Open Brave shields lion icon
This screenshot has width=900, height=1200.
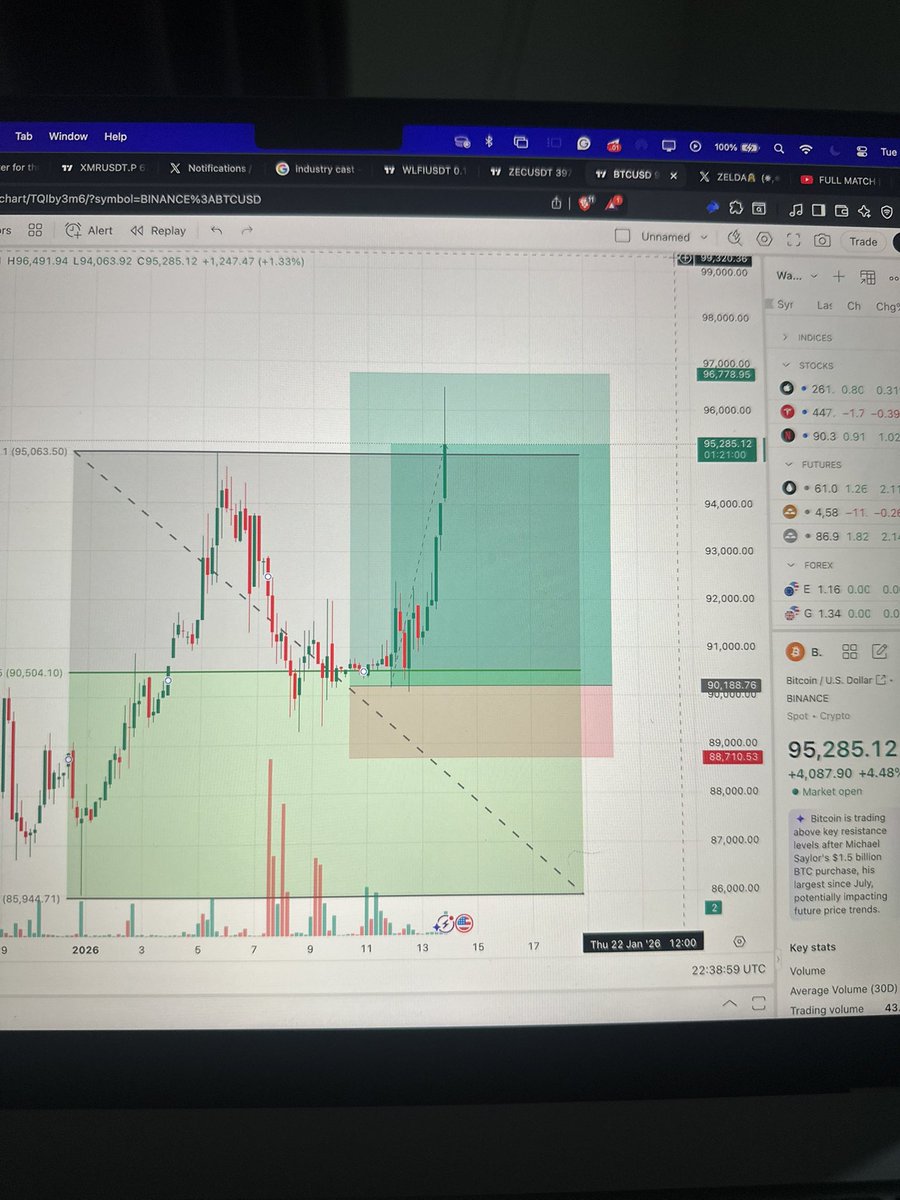pyautogui.click(x=586, y=202)
